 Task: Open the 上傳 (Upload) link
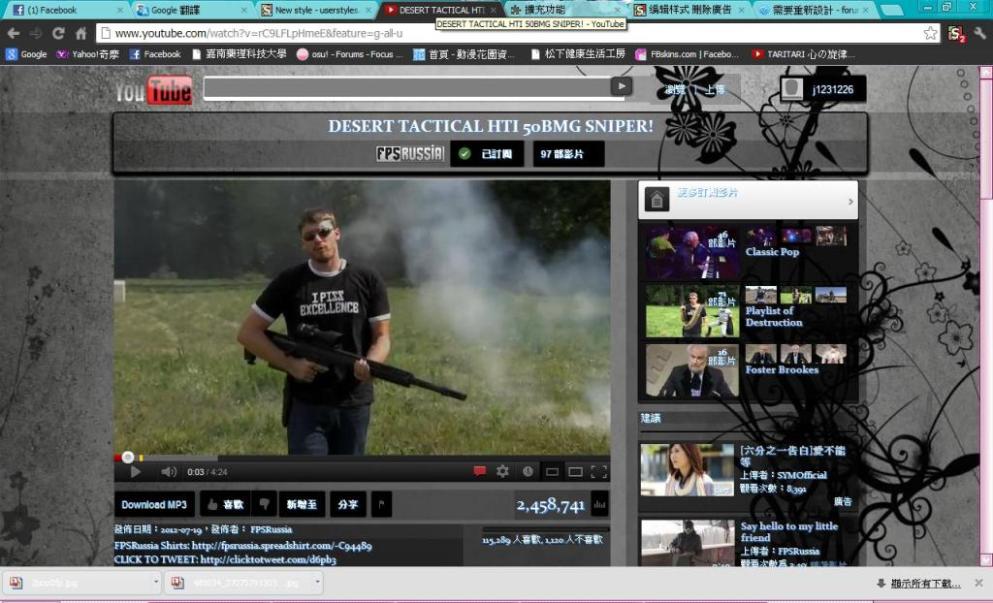[715, 89]
